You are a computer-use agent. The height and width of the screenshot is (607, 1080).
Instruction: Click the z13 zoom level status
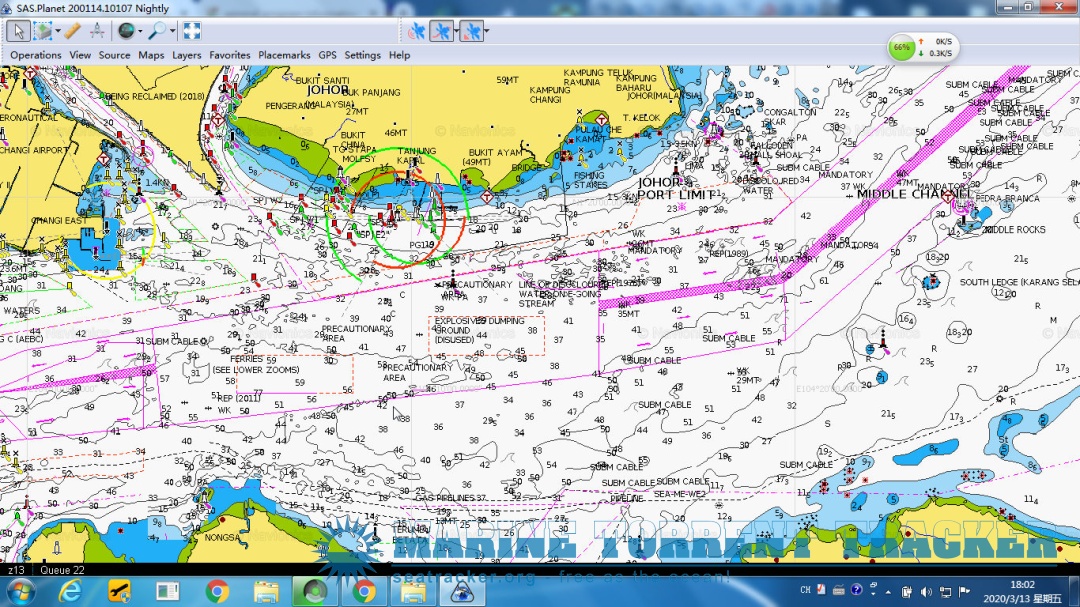[16, 570]
